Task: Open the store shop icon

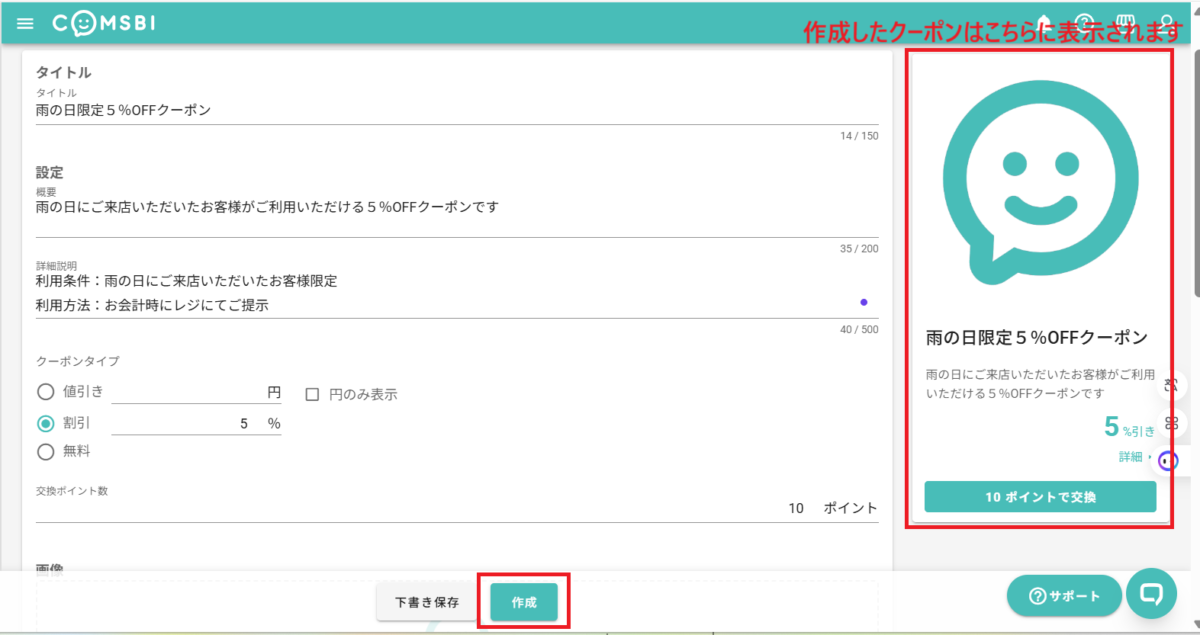Action: pyautogui.click(x=1126, y=23)
